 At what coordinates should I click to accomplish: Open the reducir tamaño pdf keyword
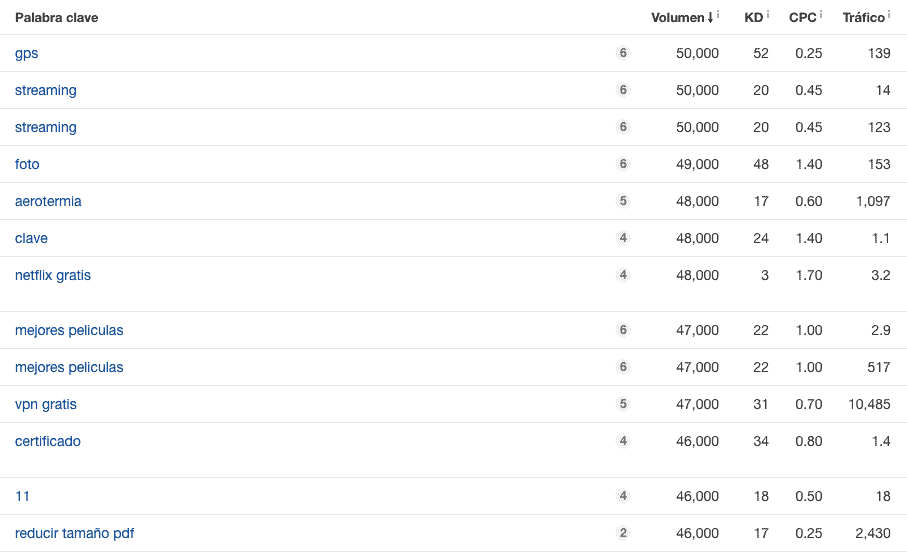point(75,533)
